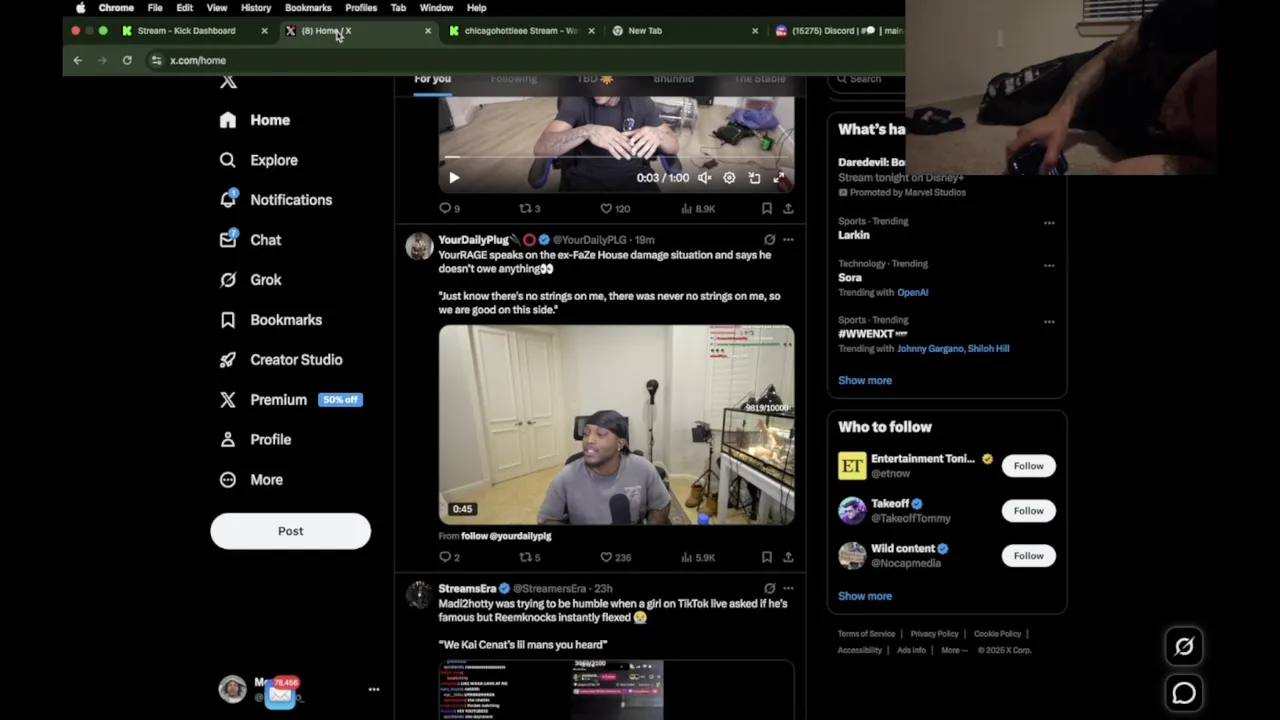Share the top video post
The image size is (1280, 720).
(788, 208)
